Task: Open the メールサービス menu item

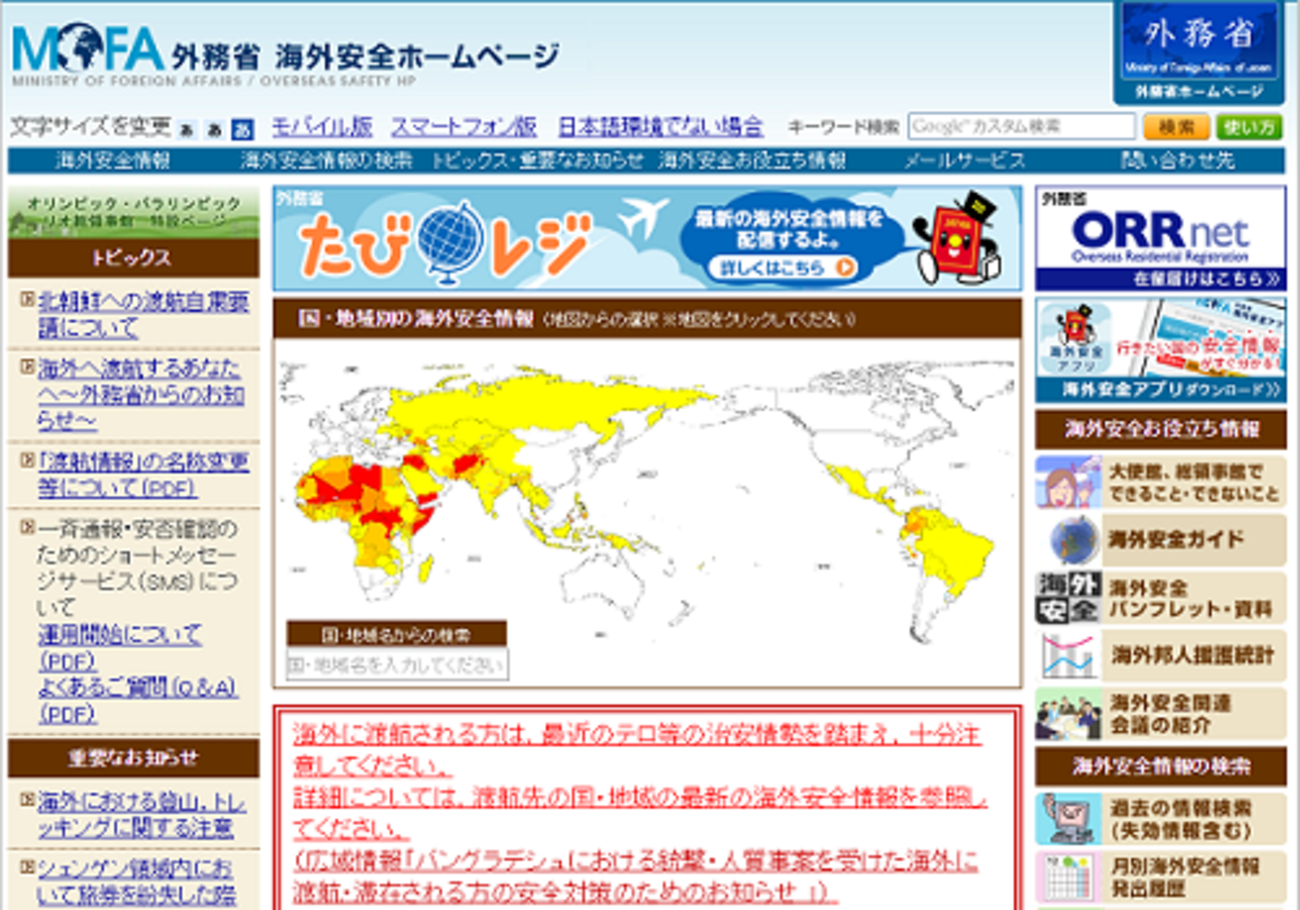Action: coord(964,161)
